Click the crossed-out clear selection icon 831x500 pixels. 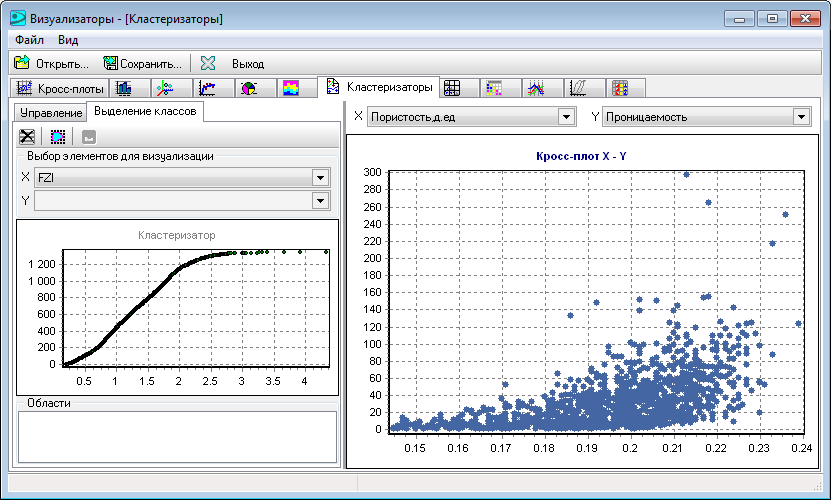(27, 137)
